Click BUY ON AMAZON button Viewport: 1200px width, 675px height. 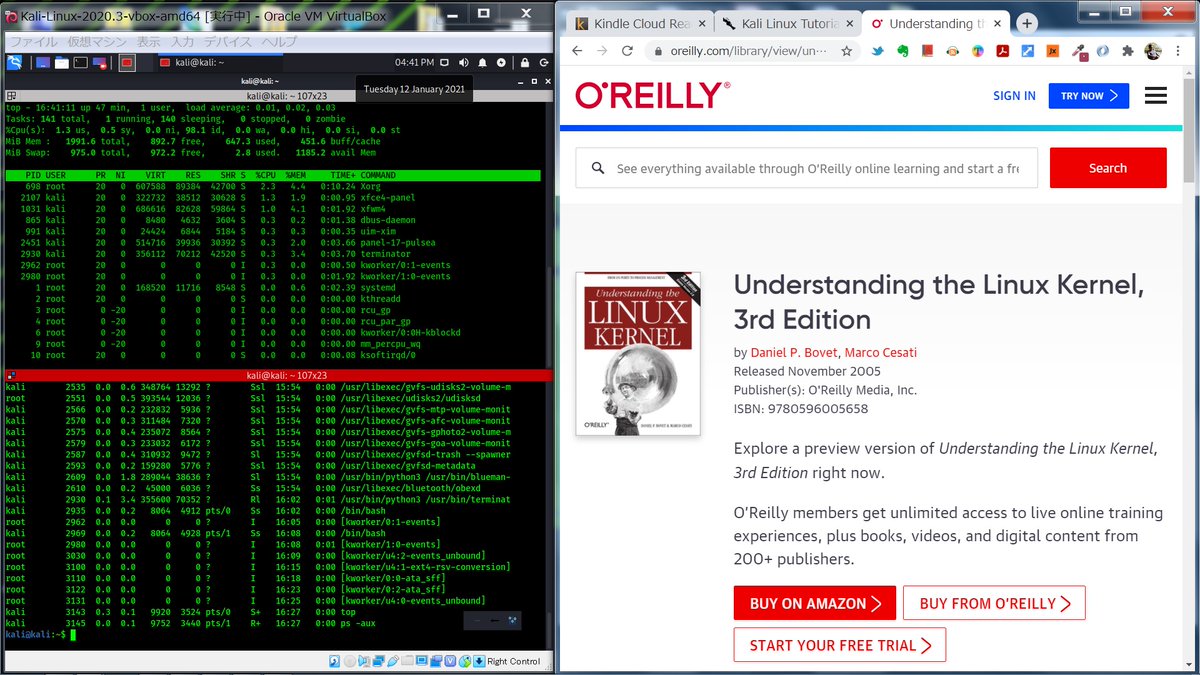coord(815,603)
